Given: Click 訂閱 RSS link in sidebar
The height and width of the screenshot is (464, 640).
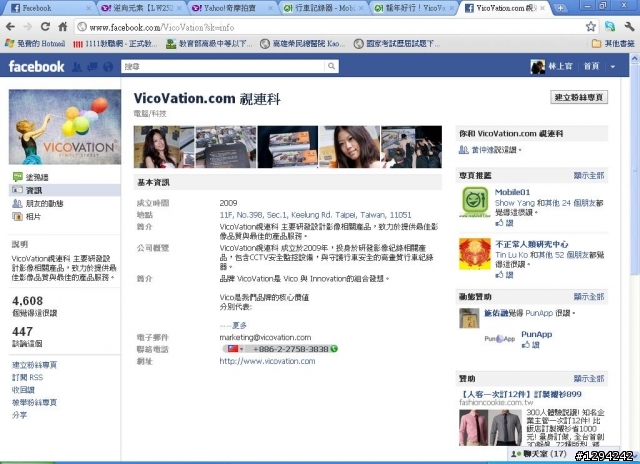Looking at the screenshot, I should point(27,377).
